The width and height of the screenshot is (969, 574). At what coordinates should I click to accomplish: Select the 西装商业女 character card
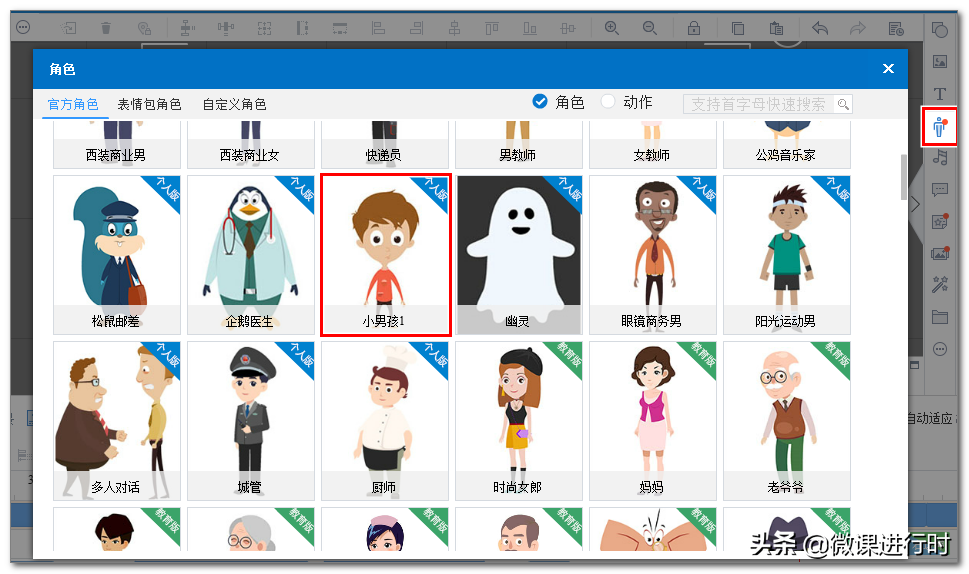click(x=251, y=145)
